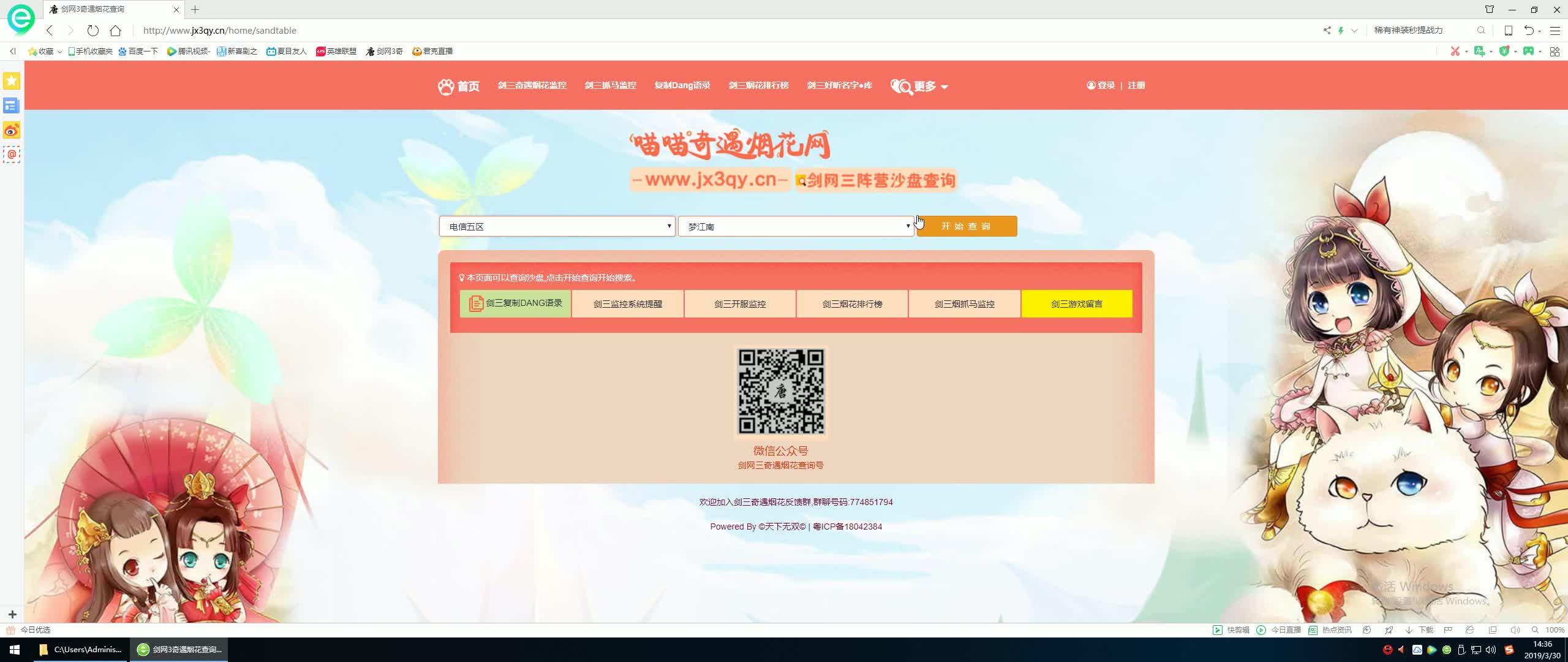Open 今日直播 in the status bar
This screenshot has width=1568, height=662.
1279,630
